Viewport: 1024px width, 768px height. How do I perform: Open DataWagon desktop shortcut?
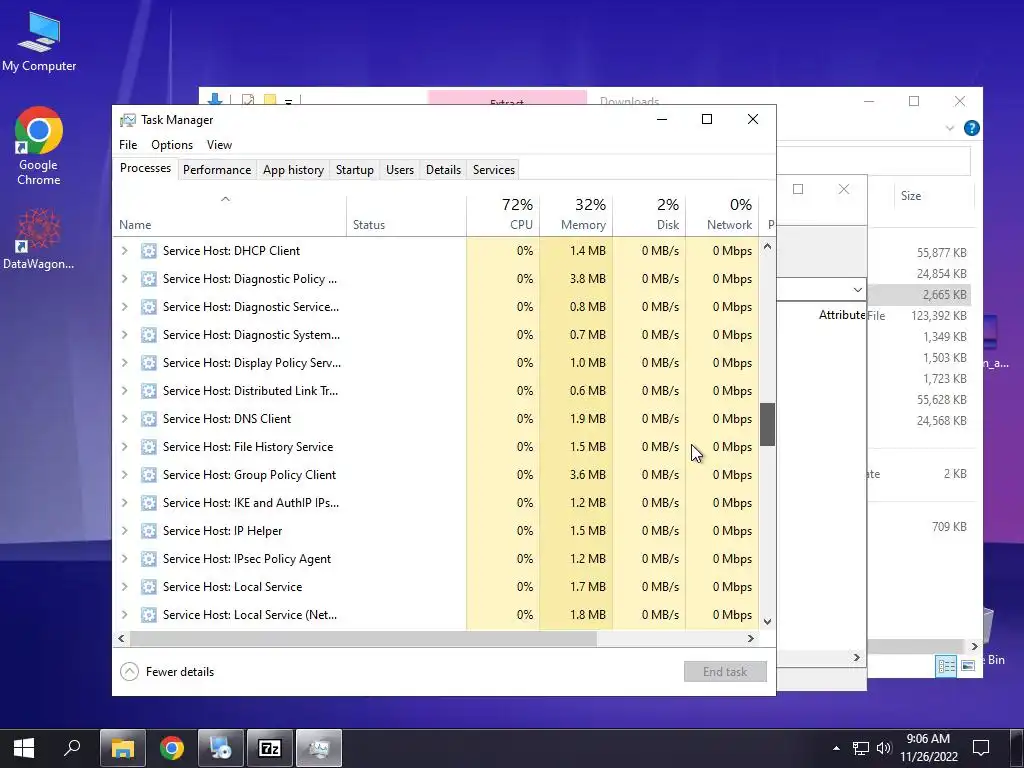39,238
